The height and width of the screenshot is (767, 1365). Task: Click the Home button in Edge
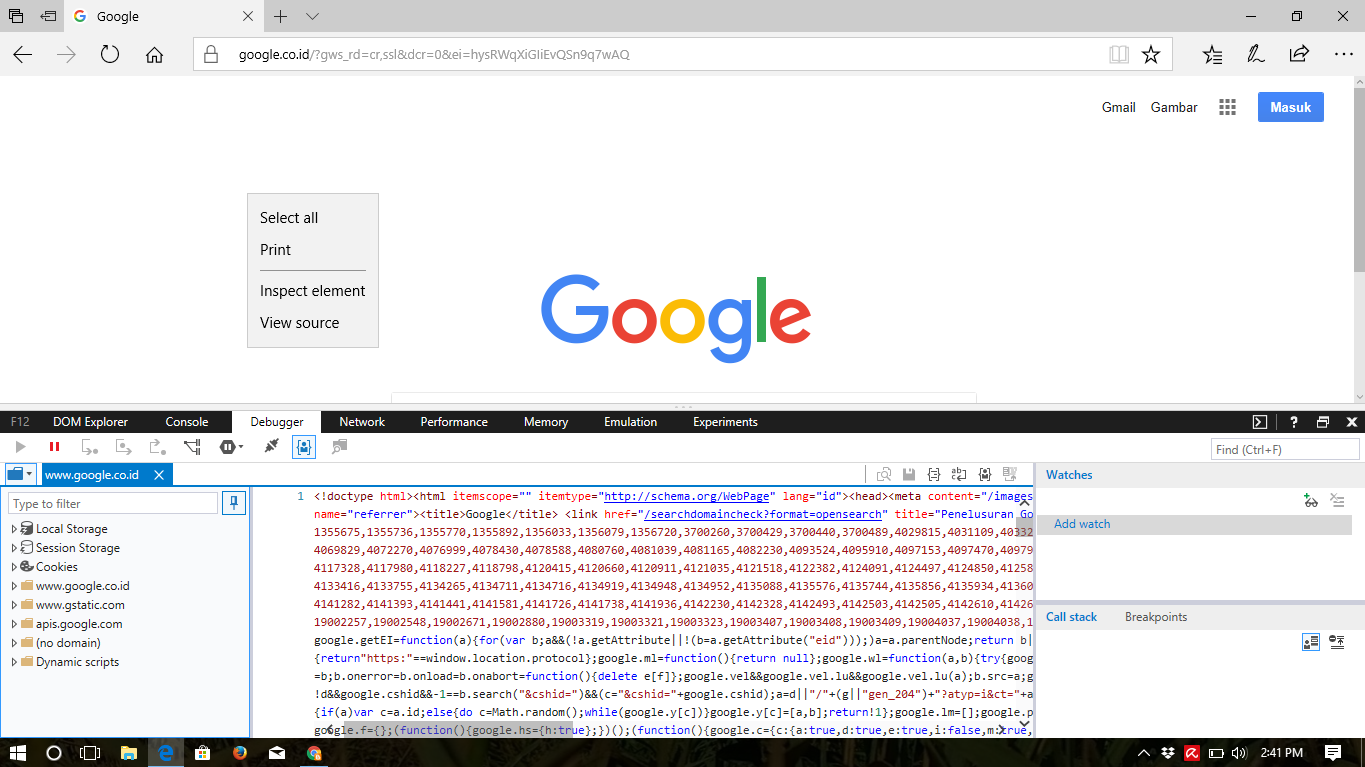[x=154, y=54]
